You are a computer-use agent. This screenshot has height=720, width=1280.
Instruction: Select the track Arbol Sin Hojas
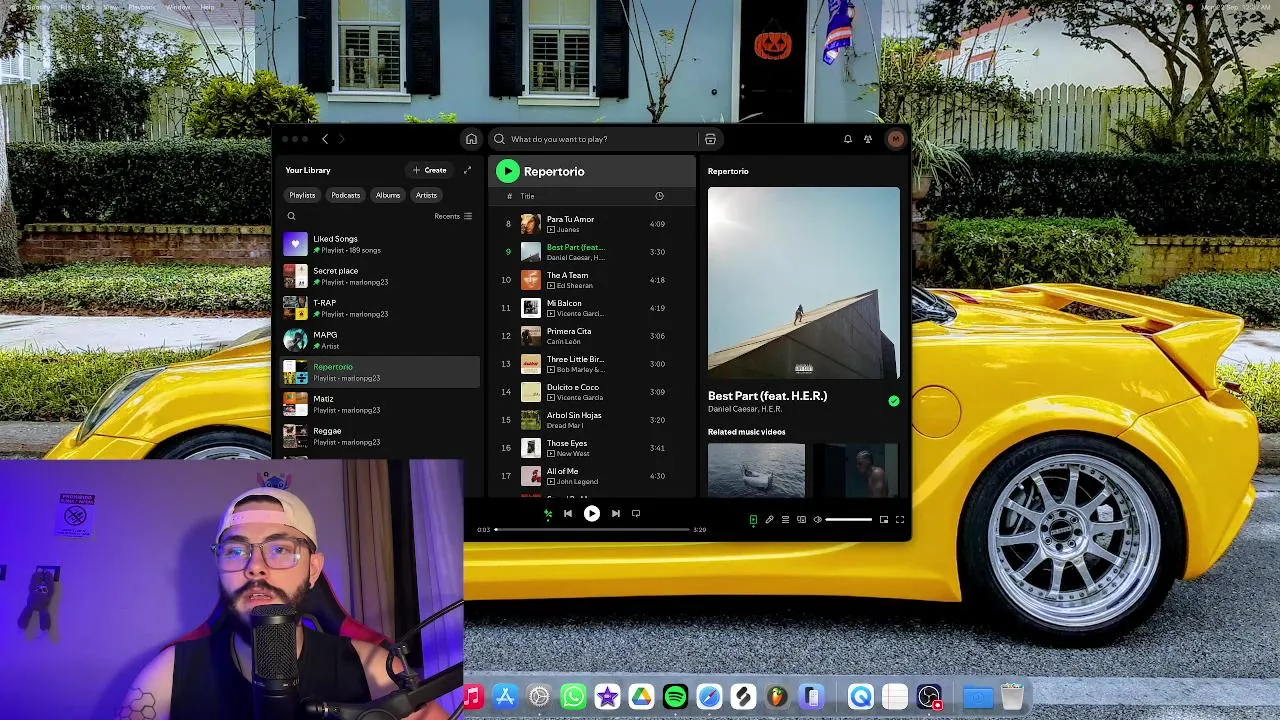591,420
